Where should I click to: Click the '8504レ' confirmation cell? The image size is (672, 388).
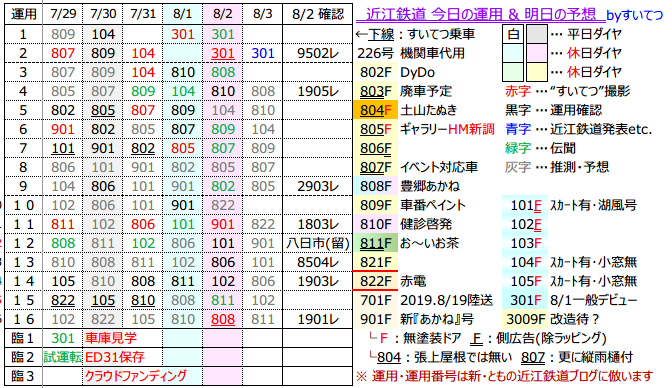point(318,262)
